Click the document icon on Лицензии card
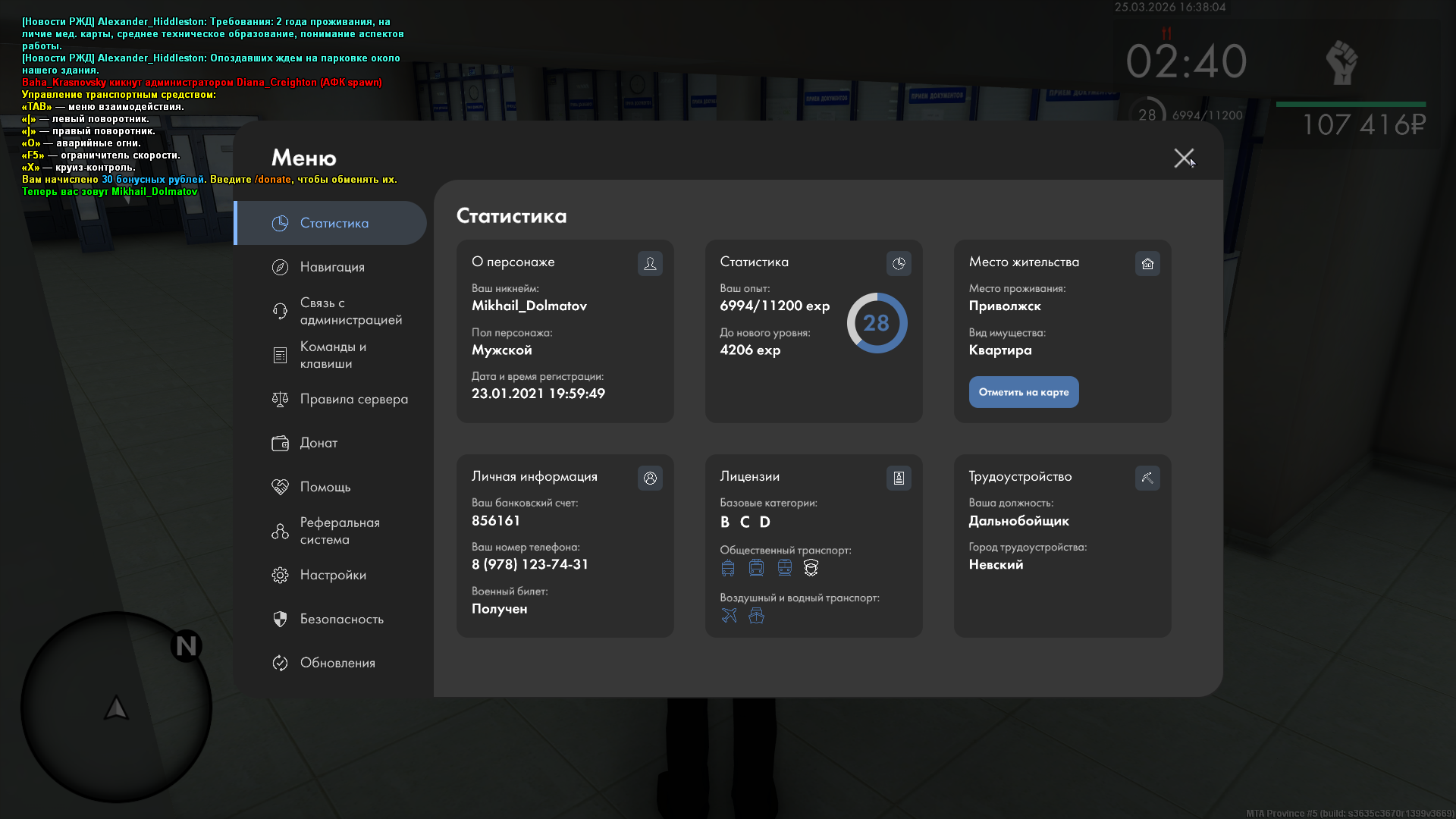This screenshot has height=819, width=1456. (x=899, y=478)
